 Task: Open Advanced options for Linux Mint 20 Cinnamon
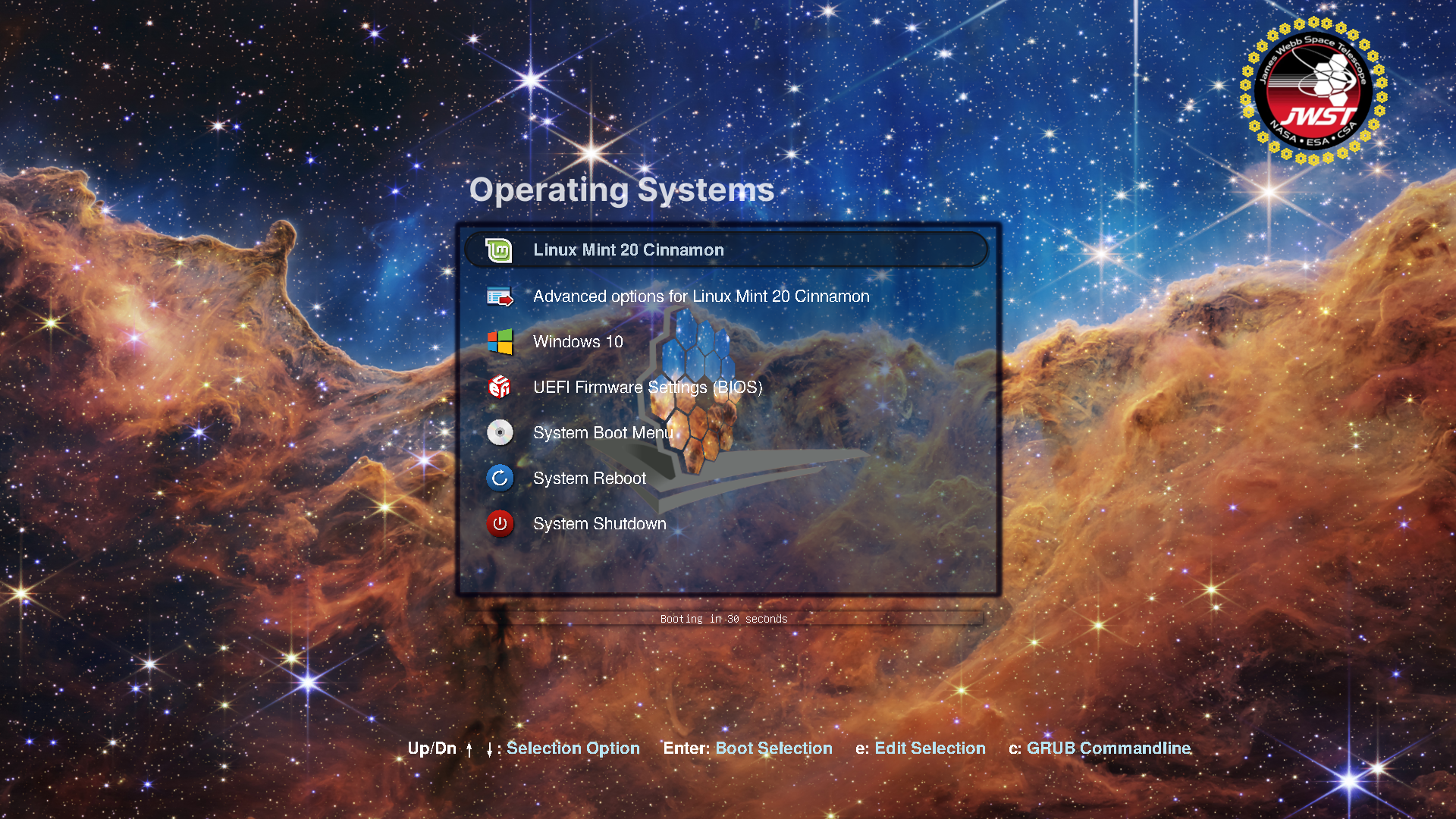pyautogui.click(x=701, y=297)
